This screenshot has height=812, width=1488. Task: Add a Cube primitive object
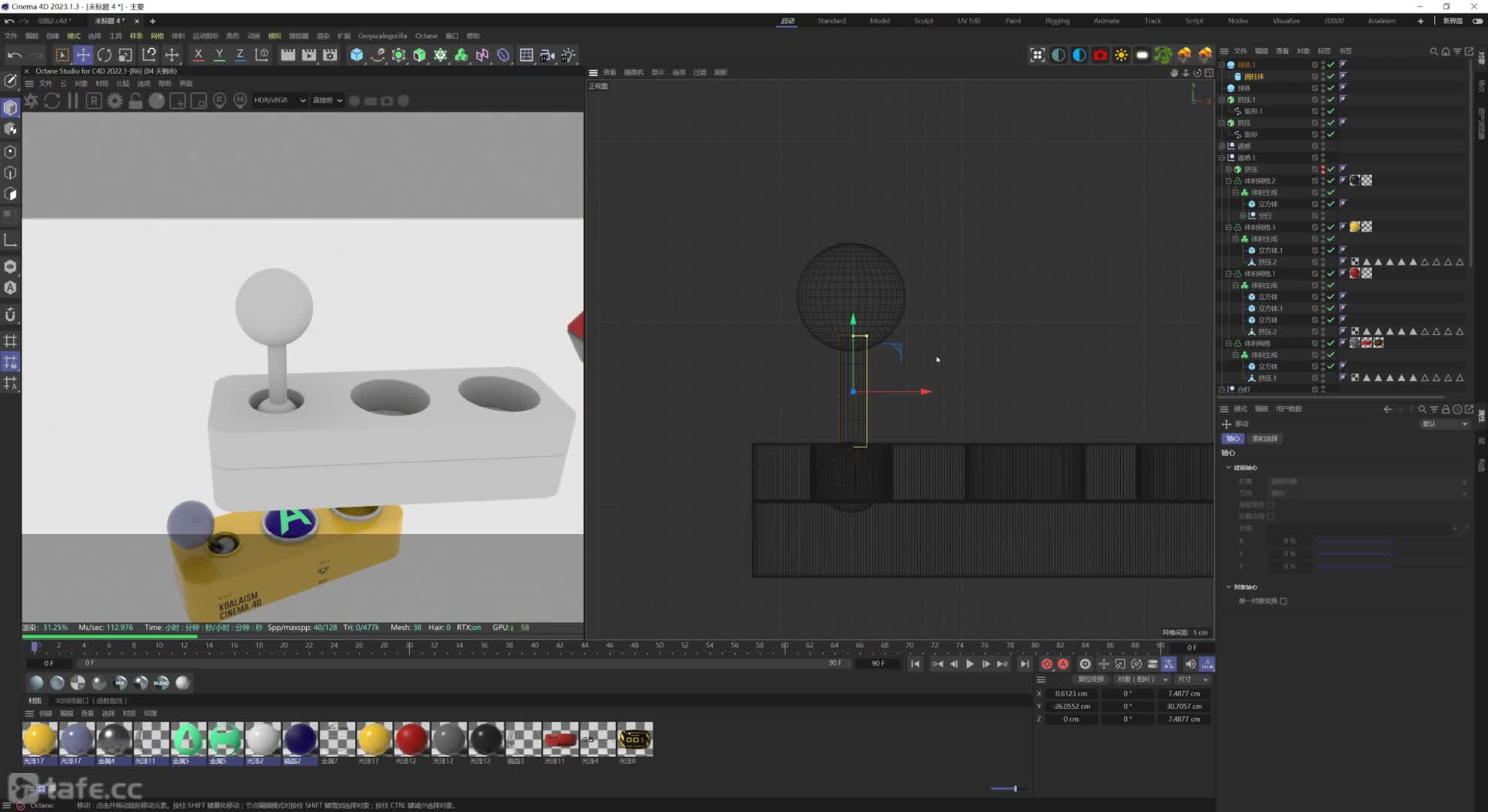tap(357, 55)
